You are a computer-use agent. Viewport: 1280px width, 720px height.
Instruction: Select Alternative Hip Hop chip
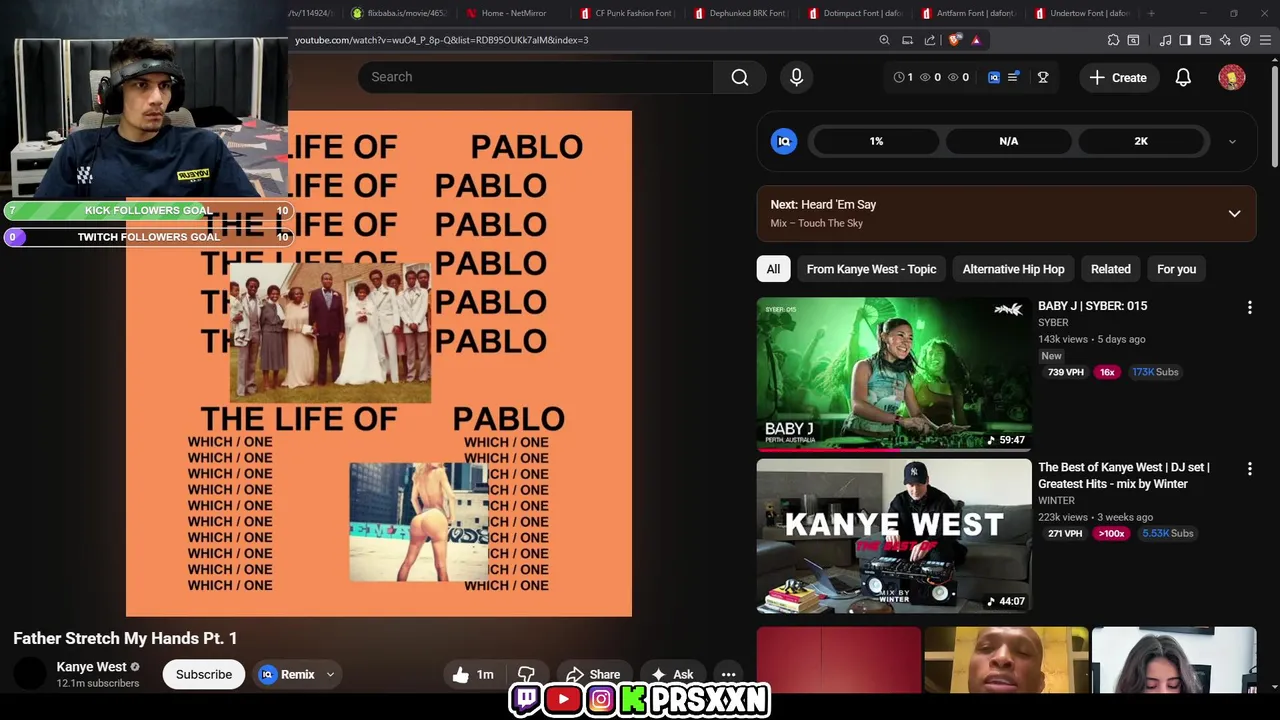(1013, 269)
